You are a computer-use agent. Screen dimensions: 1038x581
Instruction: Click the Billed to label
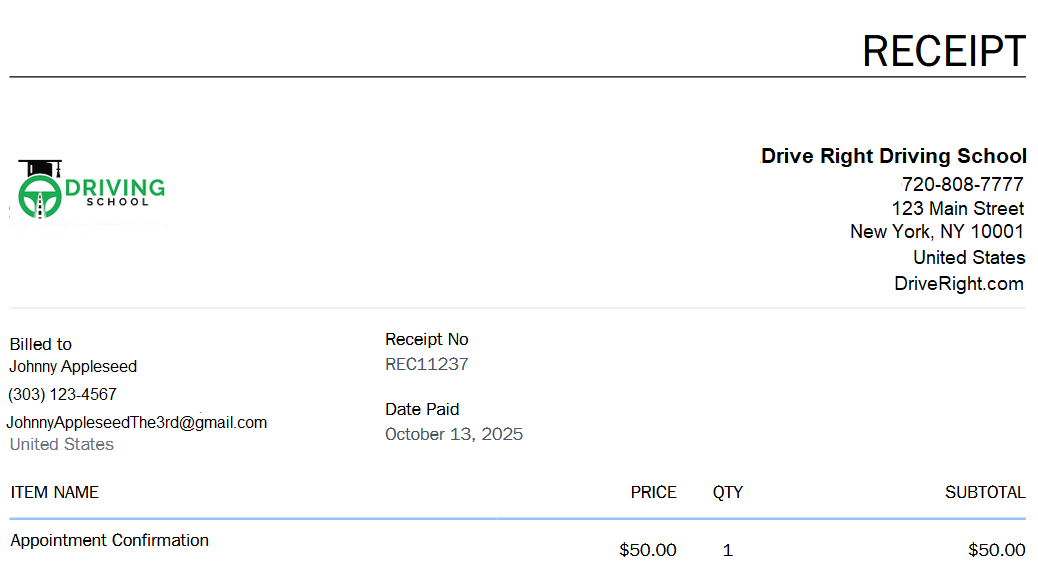pyautogui.click(x=41, y=344)
